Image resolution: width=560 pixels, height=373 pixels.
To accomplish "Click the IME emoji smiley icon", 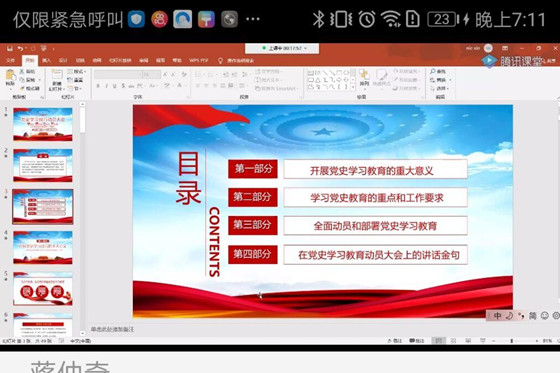I will [x=544, y=315].
